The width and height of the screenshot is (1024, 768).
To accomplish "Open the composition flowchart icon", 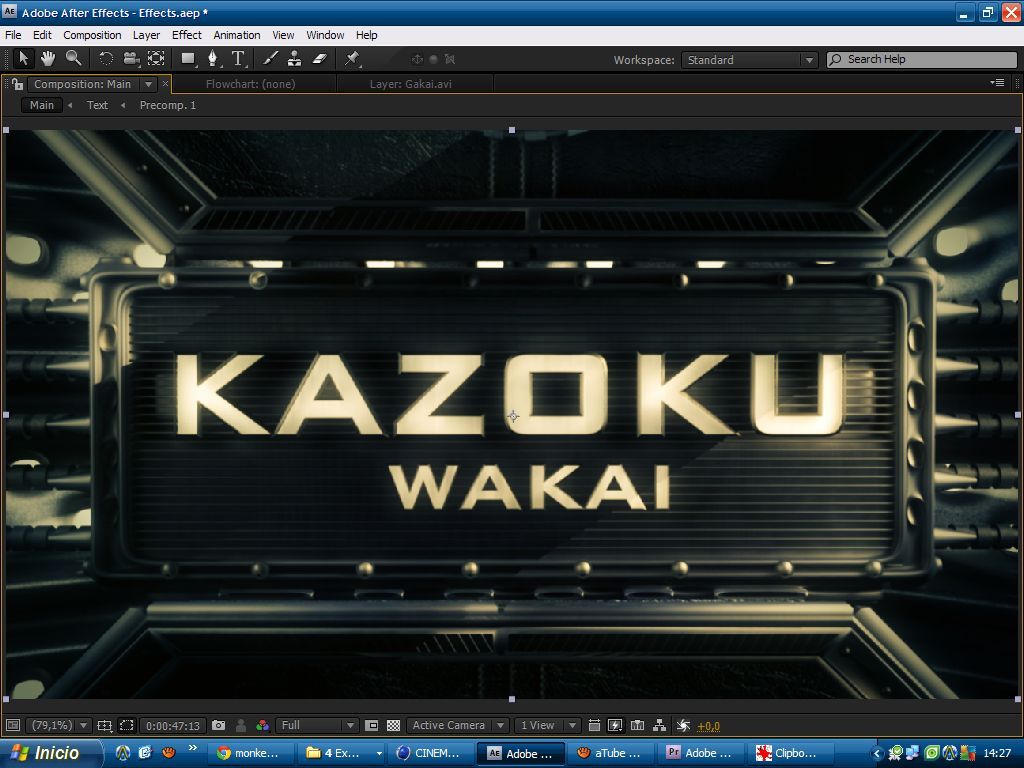I will coord(660,726).
